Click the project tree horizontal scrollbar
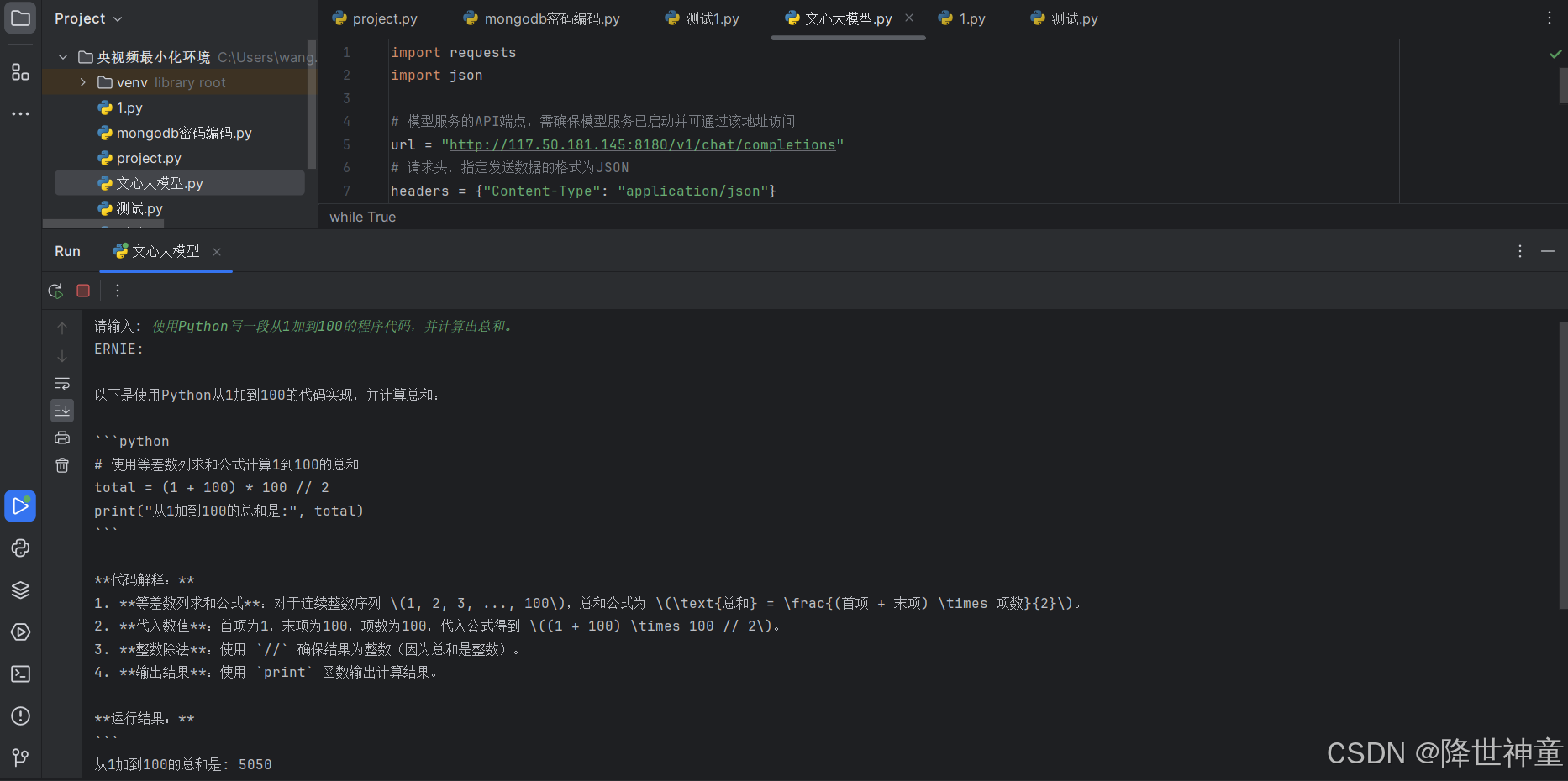 coord(103,224)
